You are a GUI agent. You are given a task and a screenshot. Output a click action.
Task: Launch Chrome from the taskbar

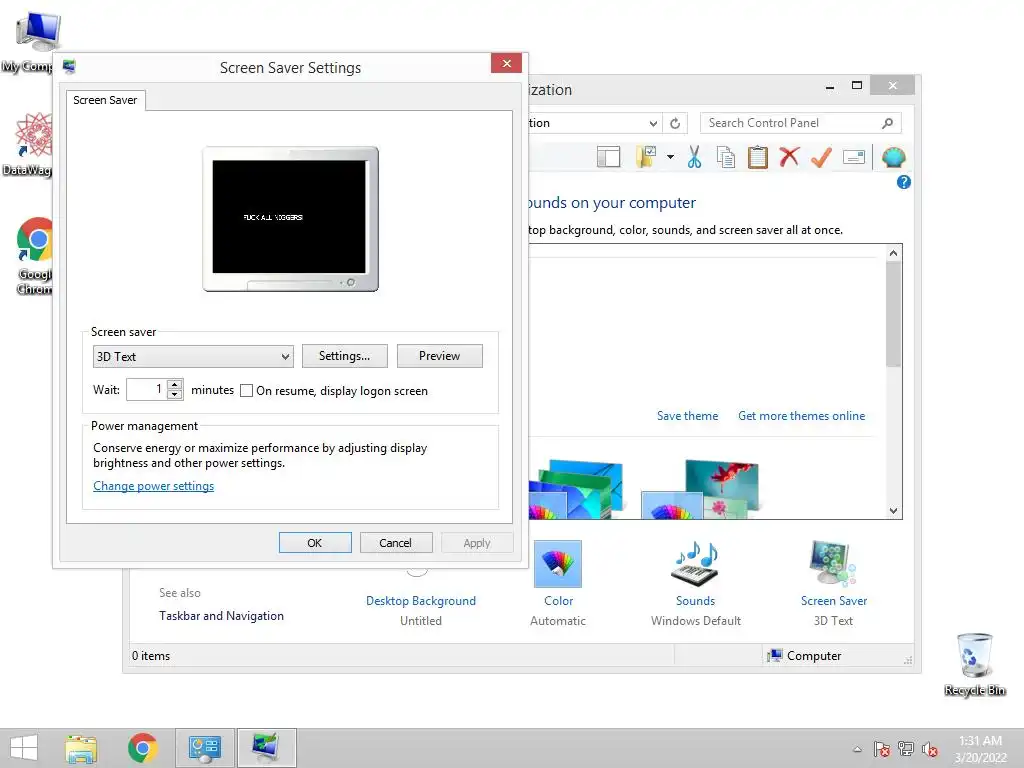142,748
